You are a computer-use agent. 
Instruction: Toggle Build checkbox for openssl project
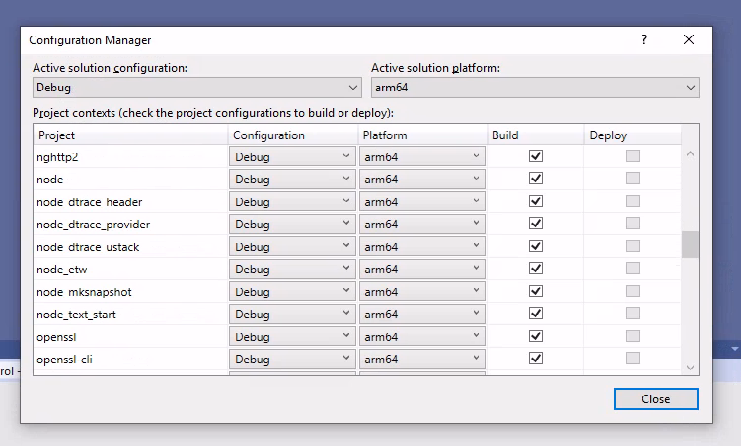(536, 336)
